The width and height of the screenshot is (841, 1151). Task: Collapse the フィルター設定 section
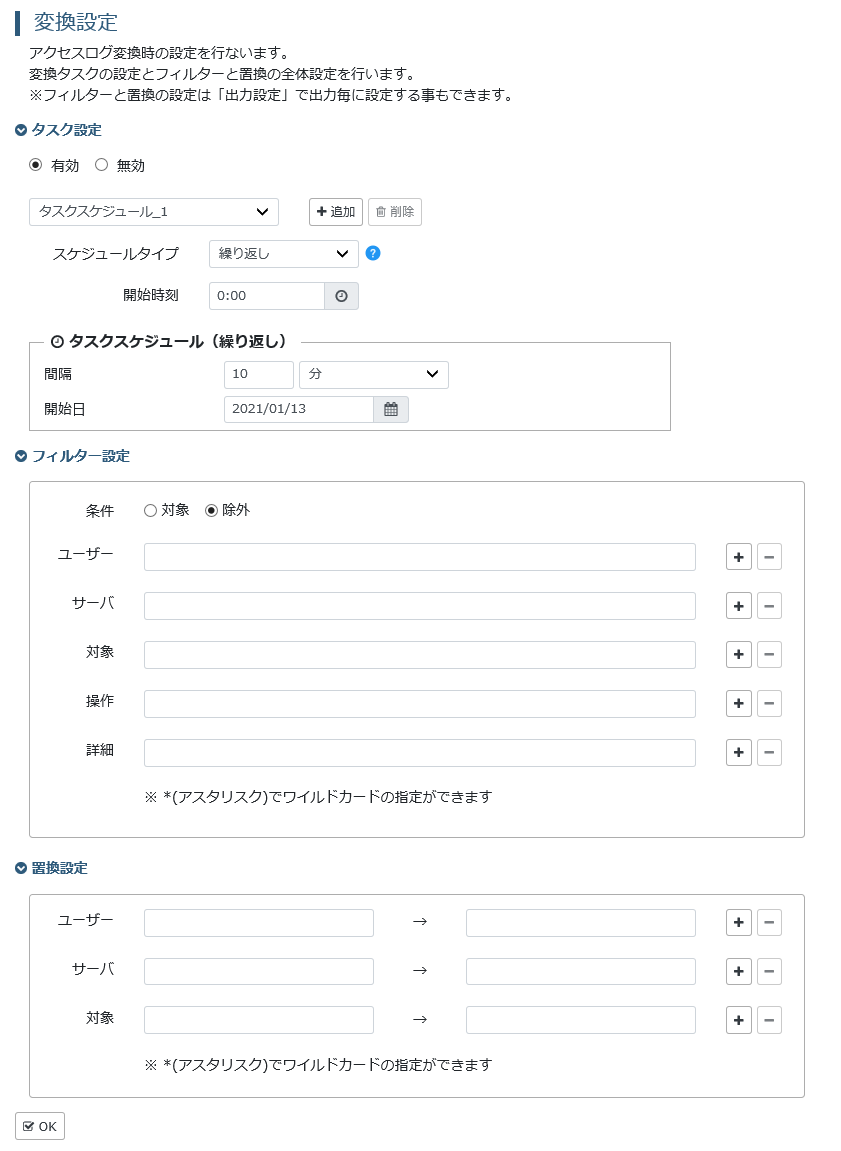tap(73, 456)
